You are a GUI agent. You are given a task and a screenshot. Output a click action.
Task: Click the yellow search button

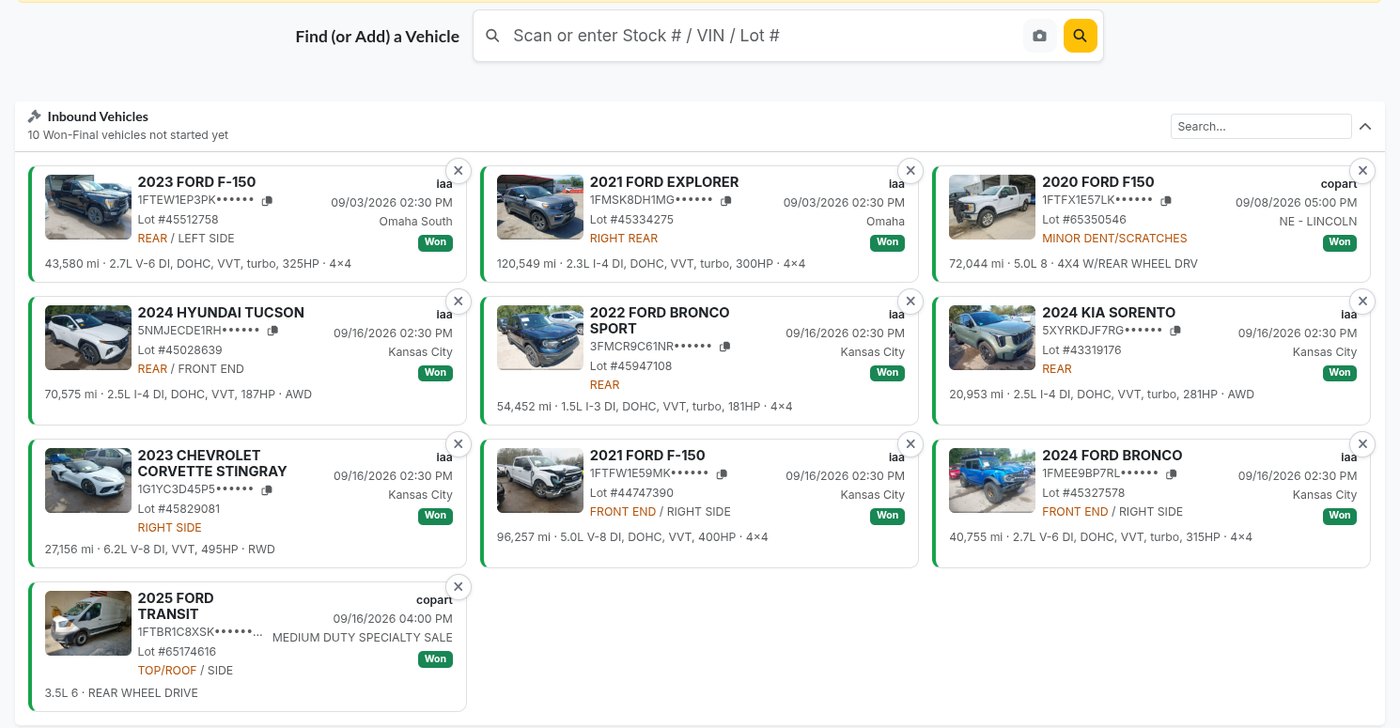[x=1080, y=36]
